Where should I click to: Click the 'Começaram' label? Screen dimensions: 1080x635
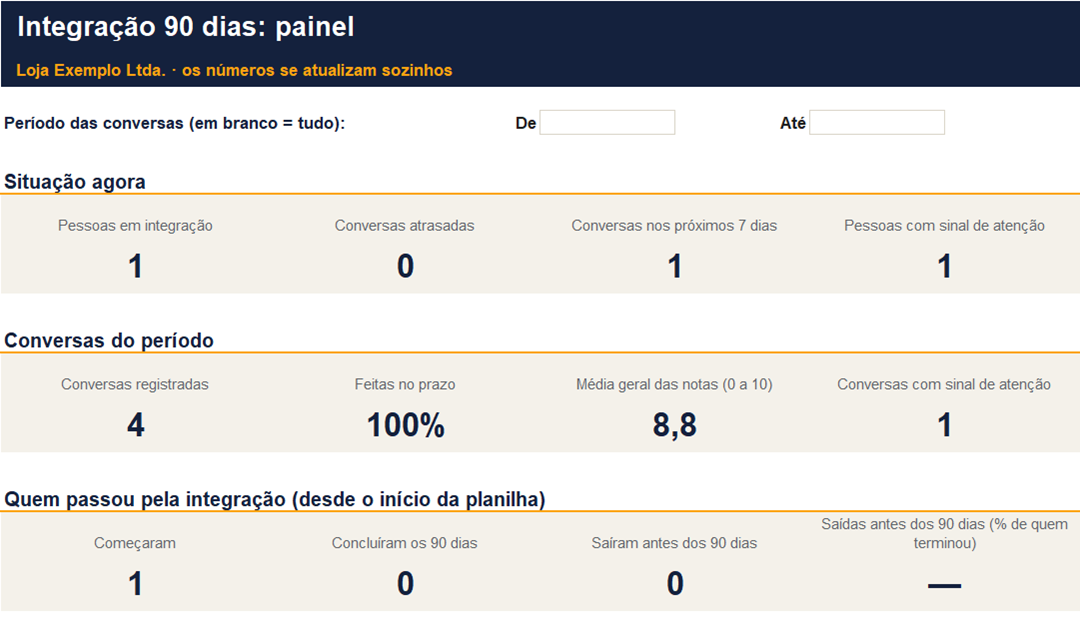(135, 543)
